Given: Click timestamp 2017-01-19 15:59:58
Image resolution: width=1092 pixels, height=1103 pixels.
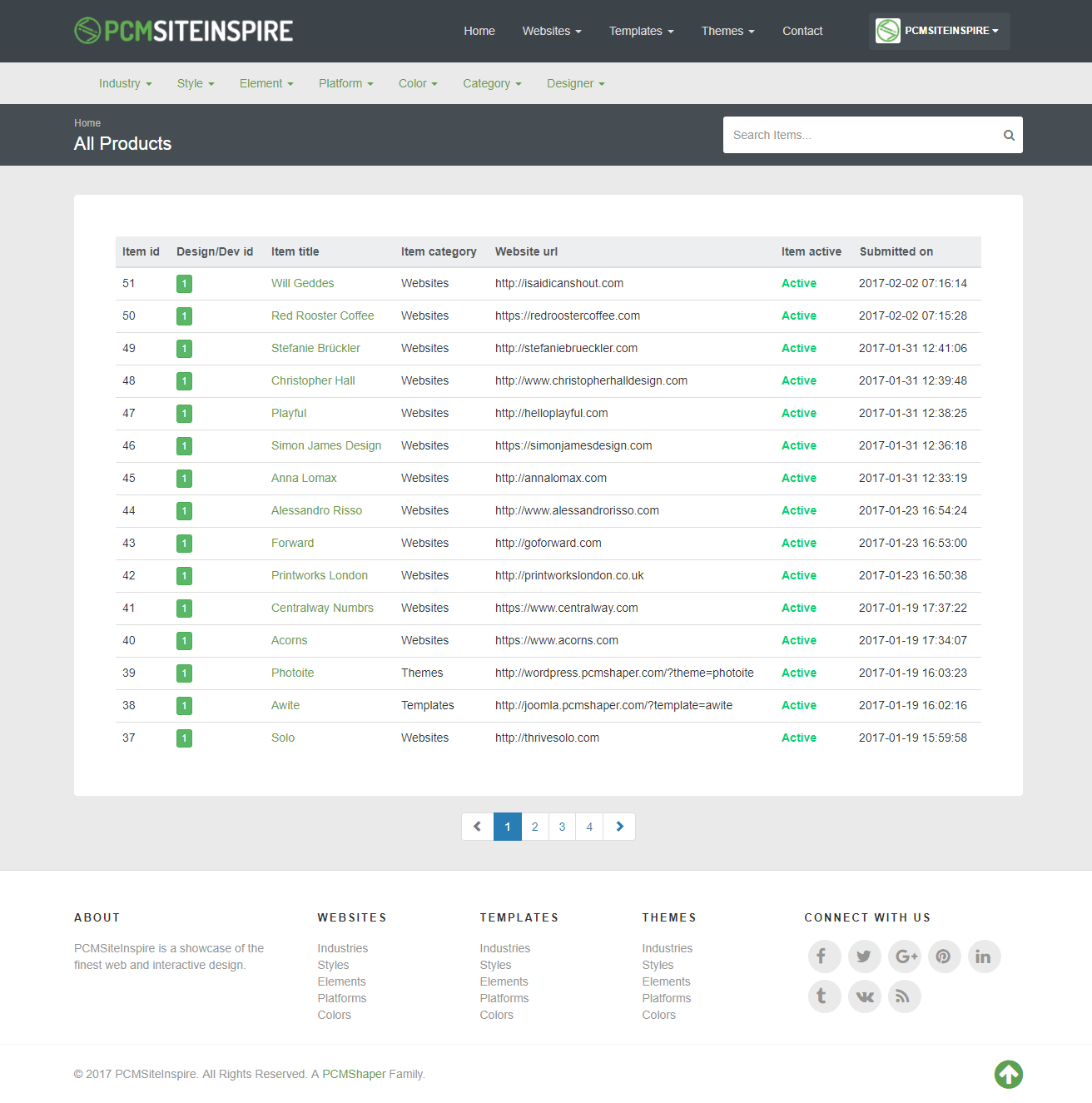Looking at the screenshot, I should click(913, 738).
